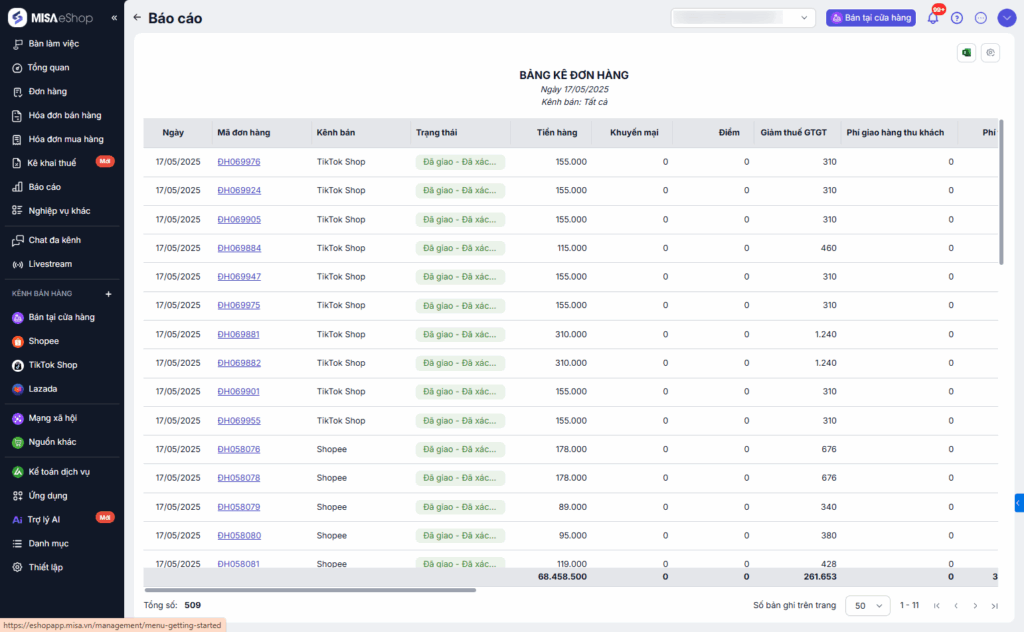This screenshot has height=632, width=1024.
Task: Open the more options ellipsis icon
Action: 981,18
